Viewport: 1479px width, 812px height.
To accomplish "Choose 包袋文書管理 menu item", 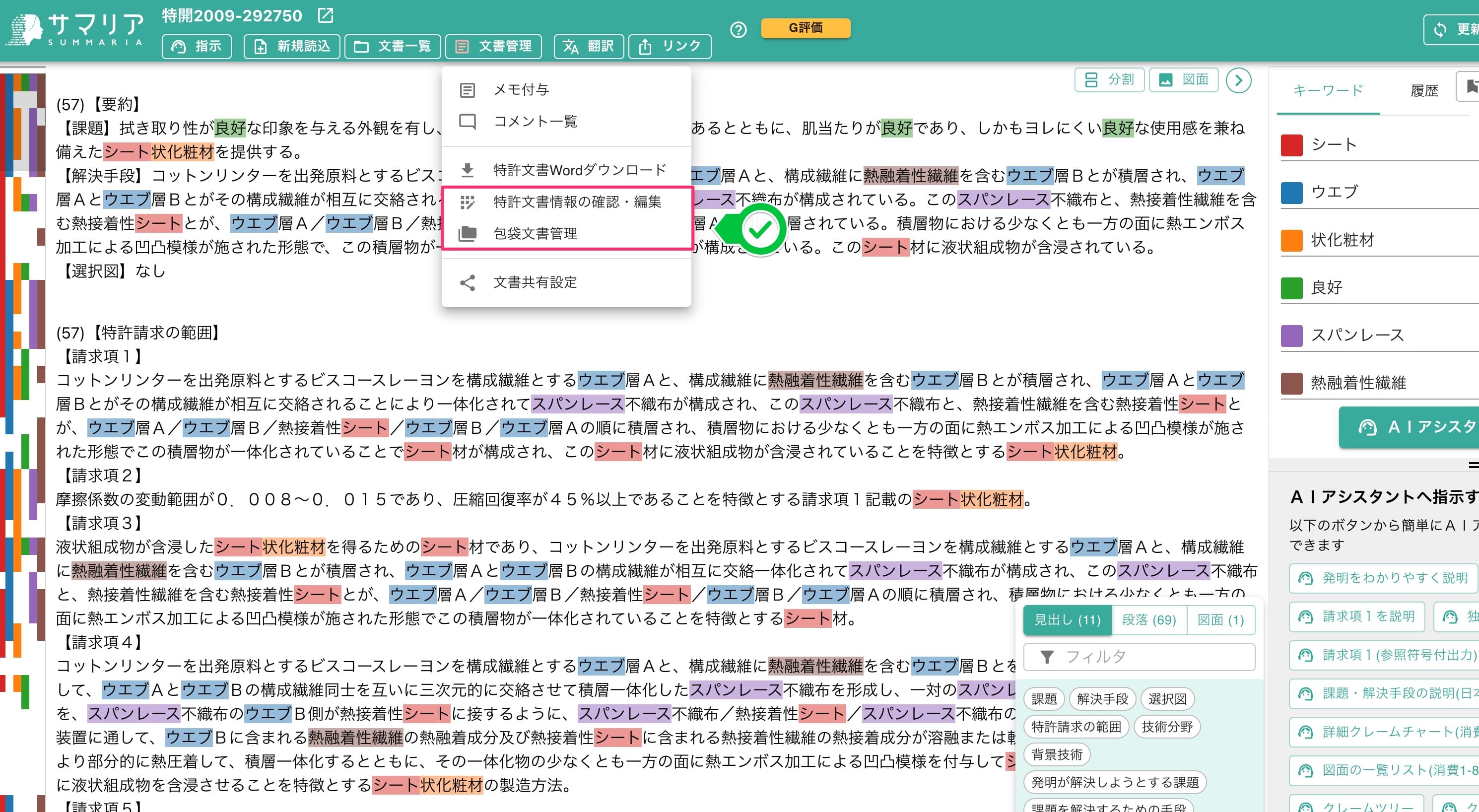I will [x=566, y=233].
